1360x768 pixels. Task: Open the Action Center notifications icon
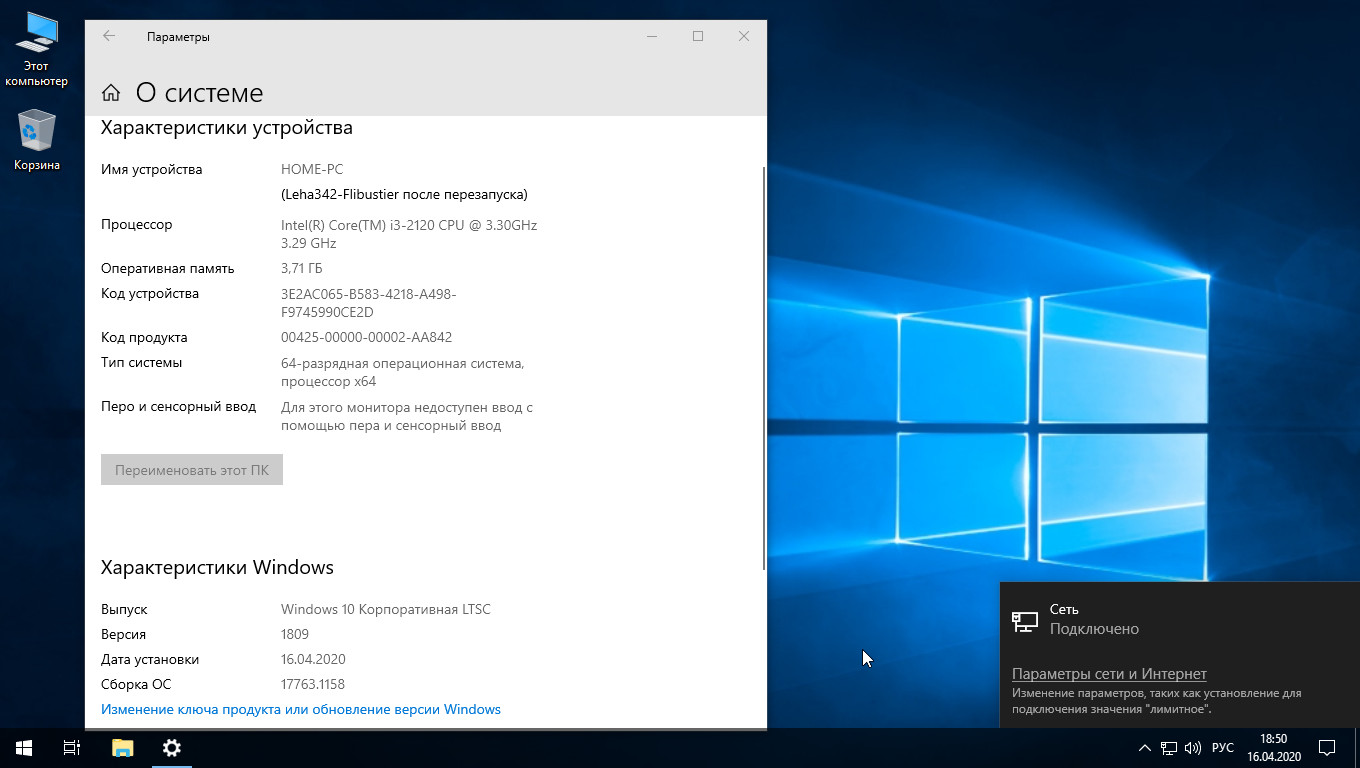click(1327, 748)
